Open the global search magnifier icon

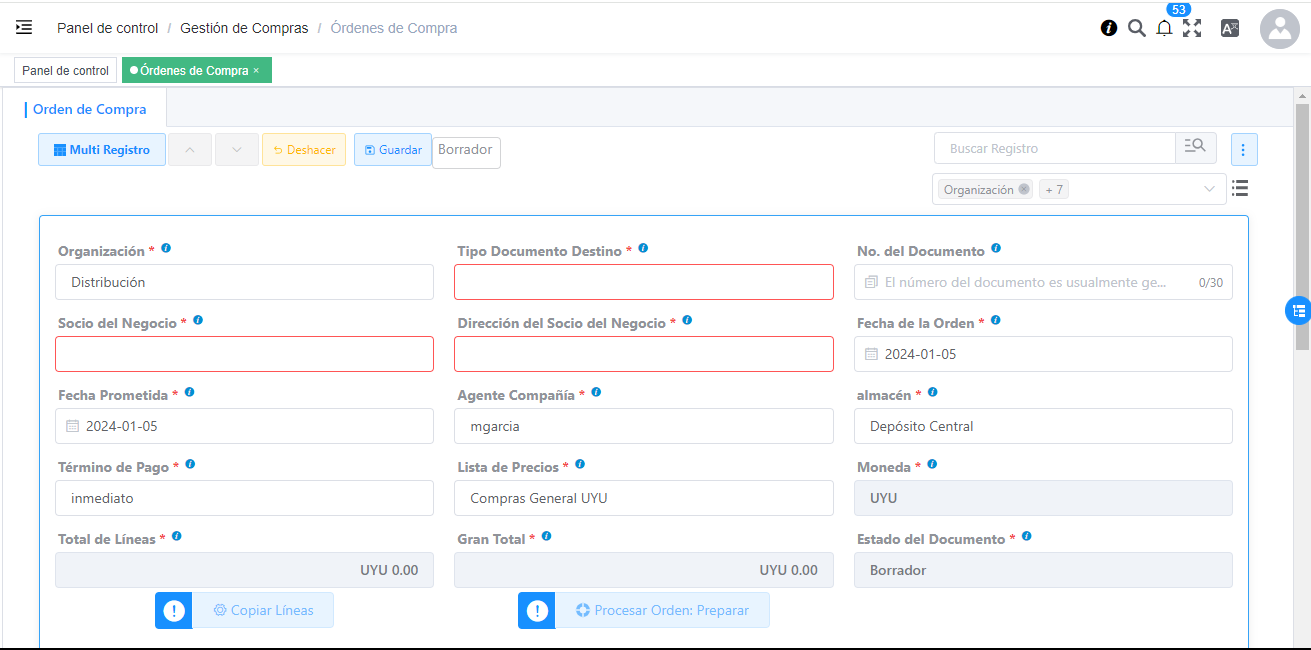pyautogui.click(x=1136, y=28)
